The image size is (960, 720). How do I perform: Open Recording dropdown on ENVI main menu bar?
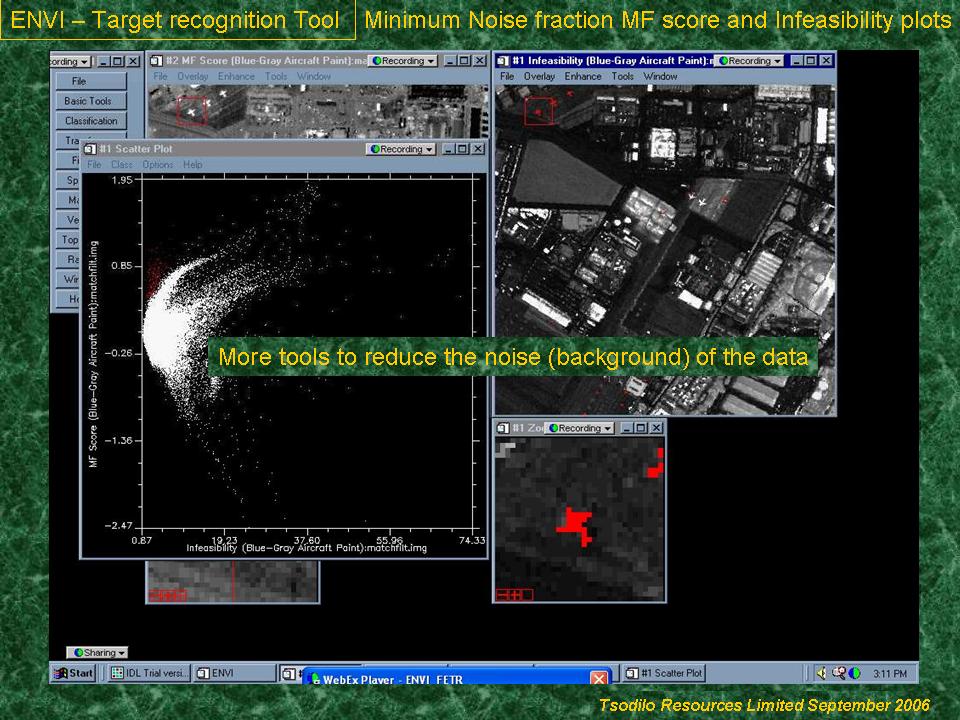[70, 61]
